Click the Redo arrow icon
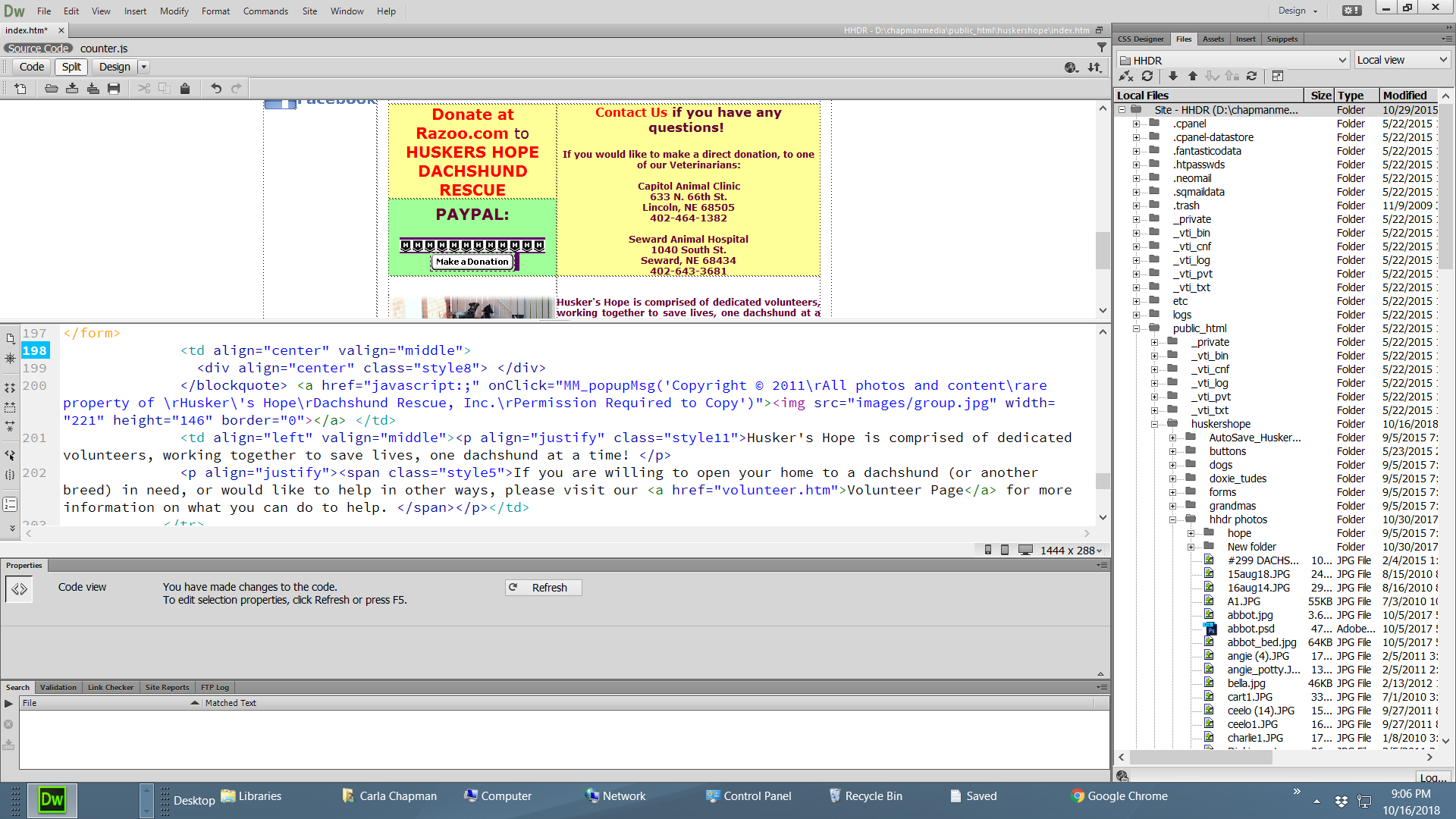The image size is (1456, 819). pos(237,89)
